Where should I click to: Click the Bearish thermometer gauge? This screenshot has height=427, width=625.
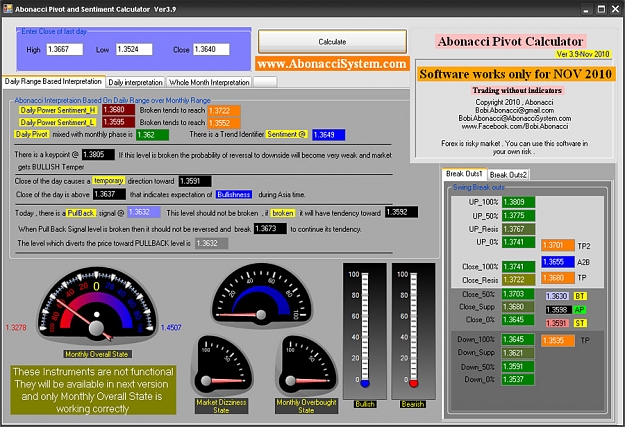[x=413, y=331]
